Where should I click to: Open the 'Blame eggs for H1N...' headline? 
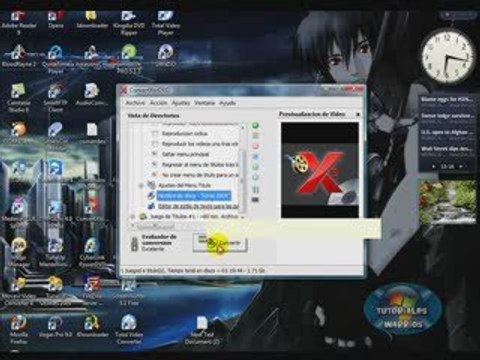pos(447,99)
